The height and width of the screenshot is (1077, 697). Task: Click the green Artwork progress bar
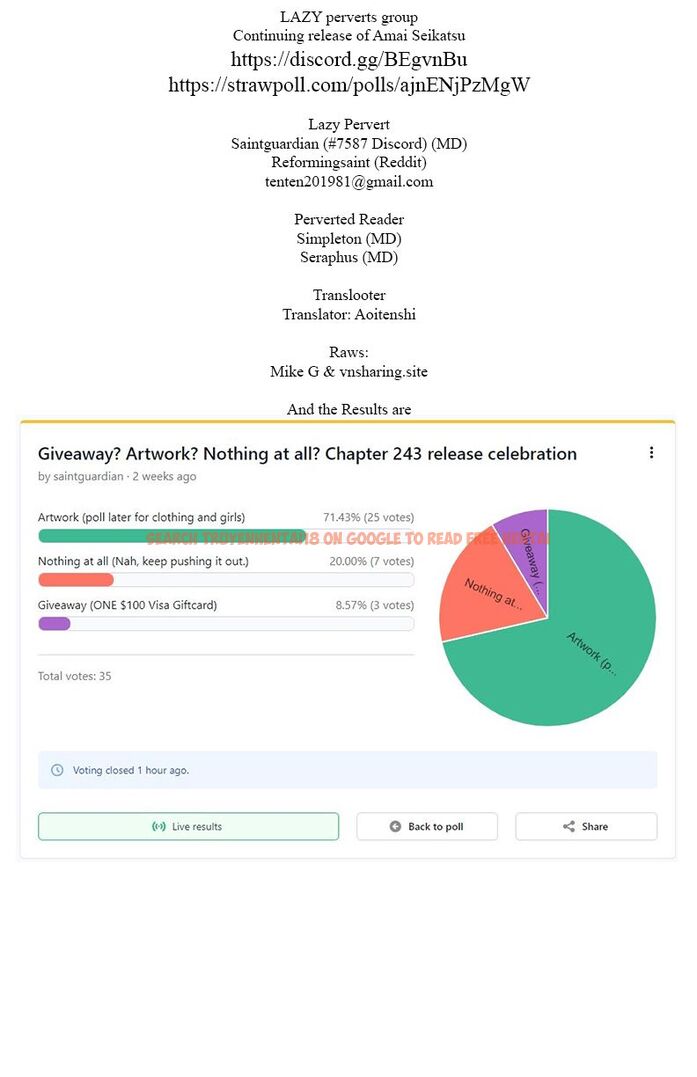171,536
